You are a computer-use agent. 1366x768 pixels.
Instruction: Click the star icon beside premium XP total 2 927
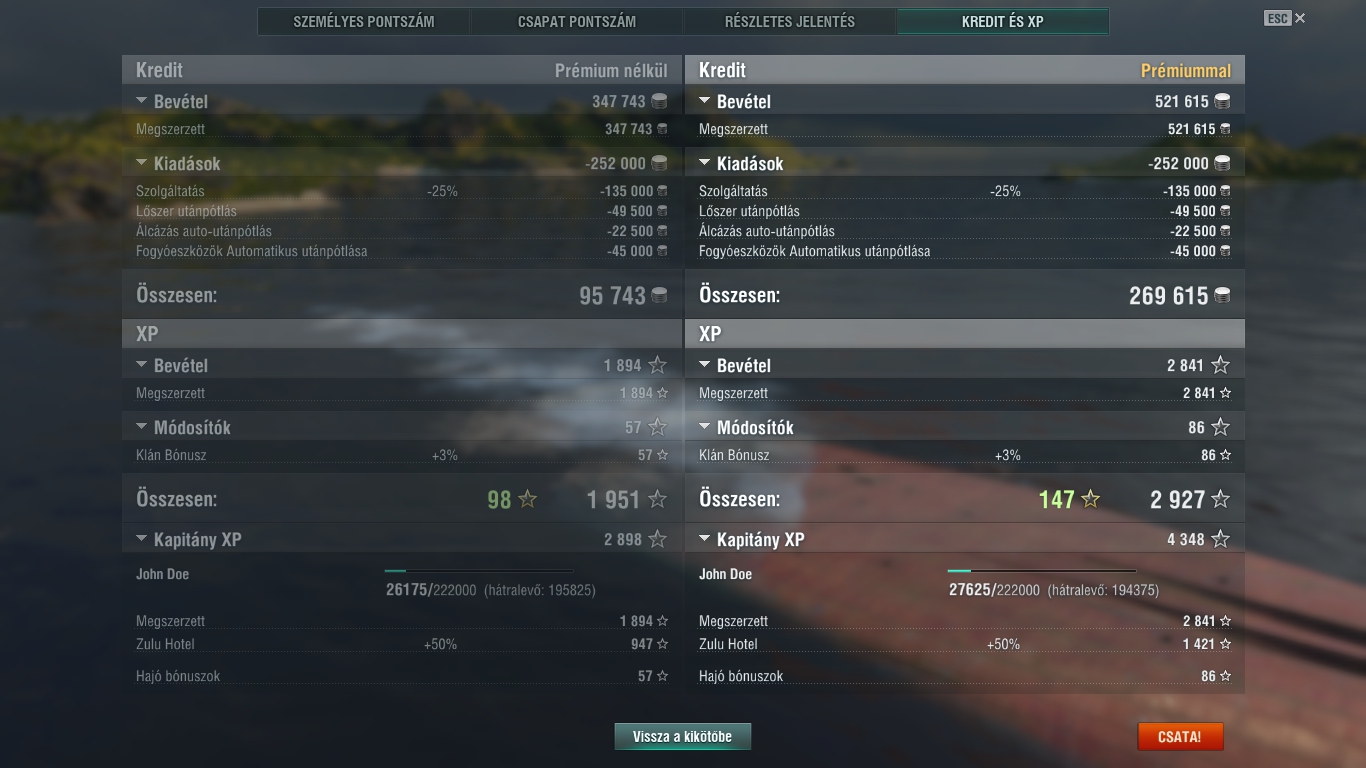pyautogui.click(x=1220, y=499)
